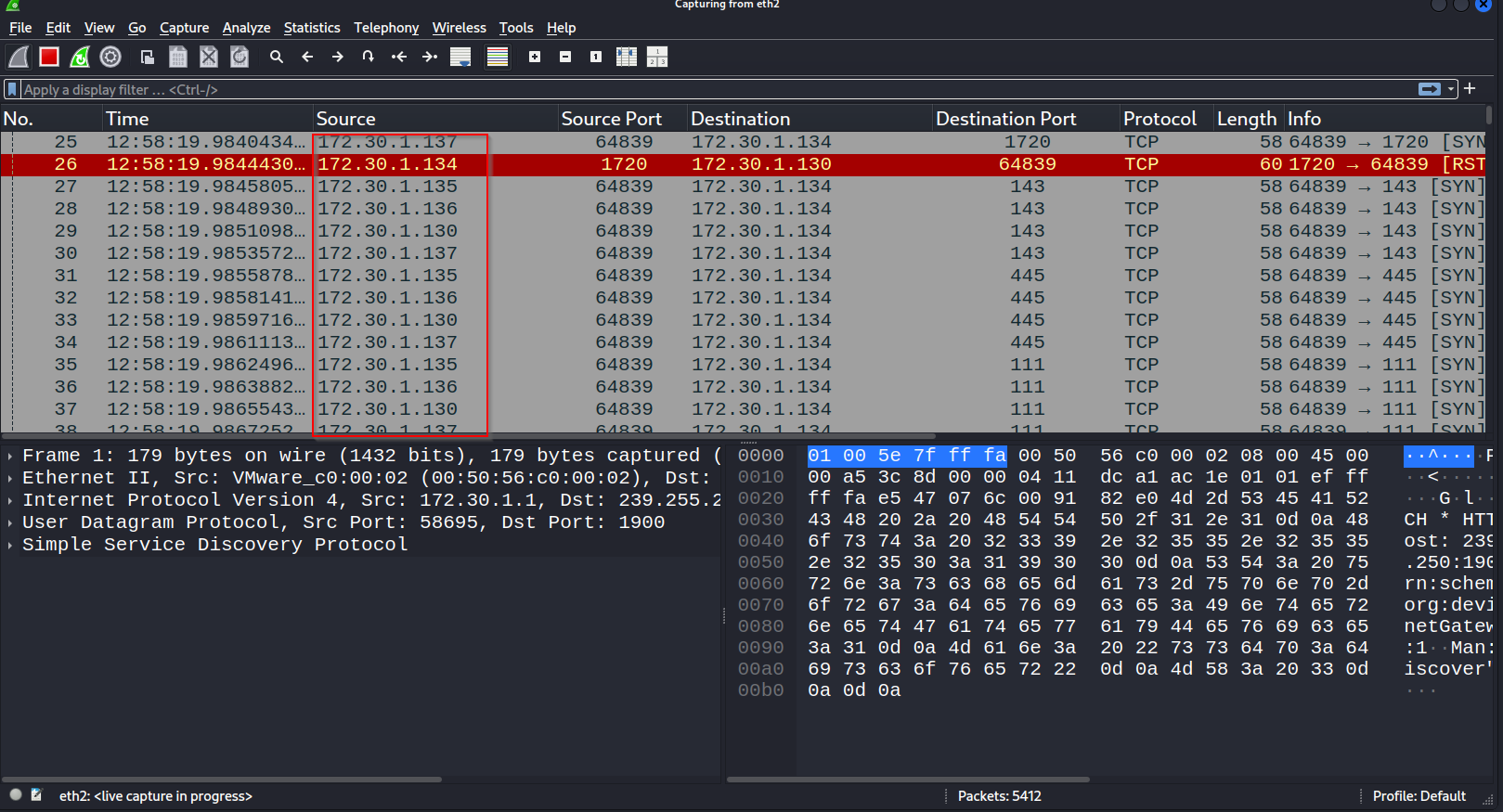Click the Find a packet magnifier

[277, 58]
